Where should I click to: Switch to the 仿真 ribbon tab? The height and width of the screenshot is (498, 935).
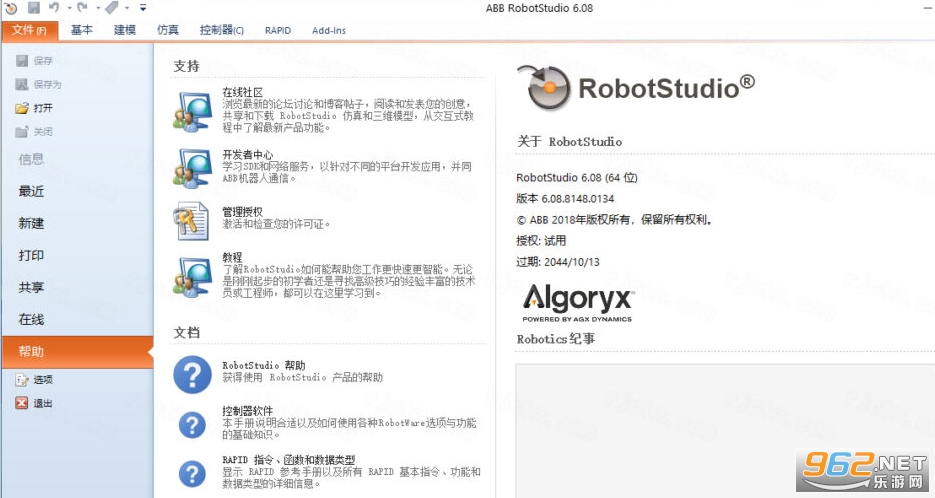[x=168, y=30]
